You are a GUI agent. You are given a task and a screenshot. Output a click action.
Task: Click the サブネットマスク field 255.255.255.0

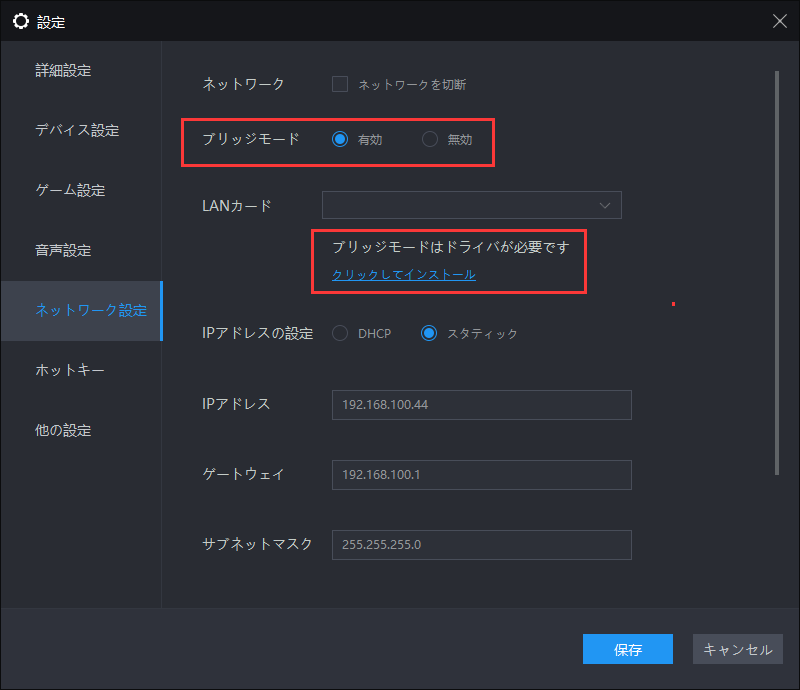[482, 545]
